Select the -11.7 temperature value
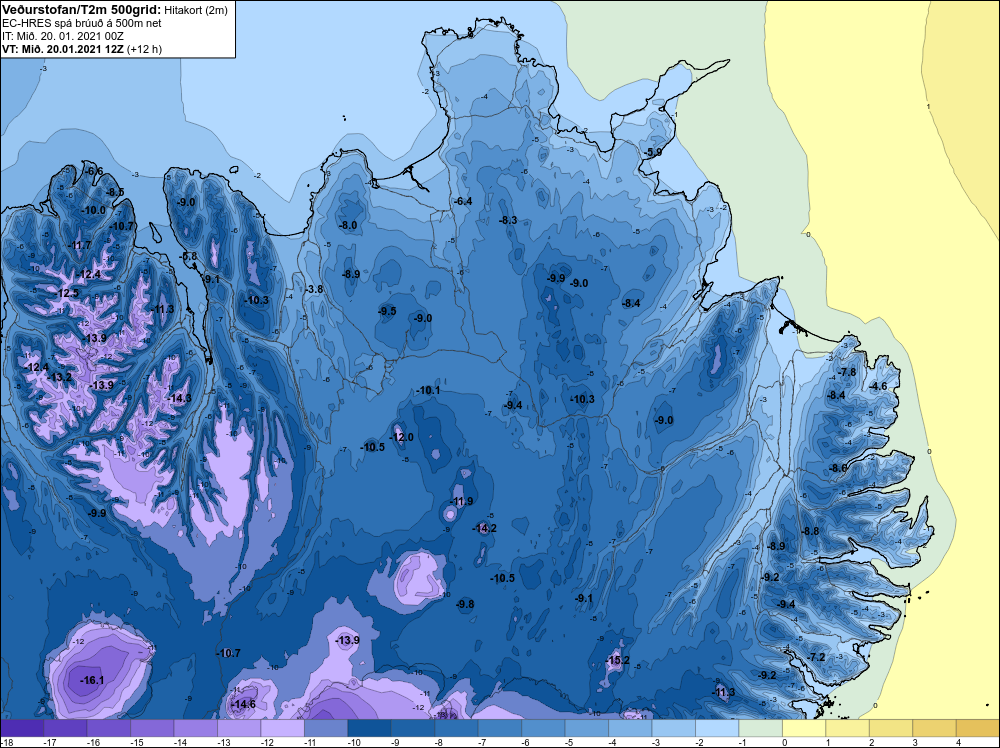1000x748 pixels. (80, 245)
